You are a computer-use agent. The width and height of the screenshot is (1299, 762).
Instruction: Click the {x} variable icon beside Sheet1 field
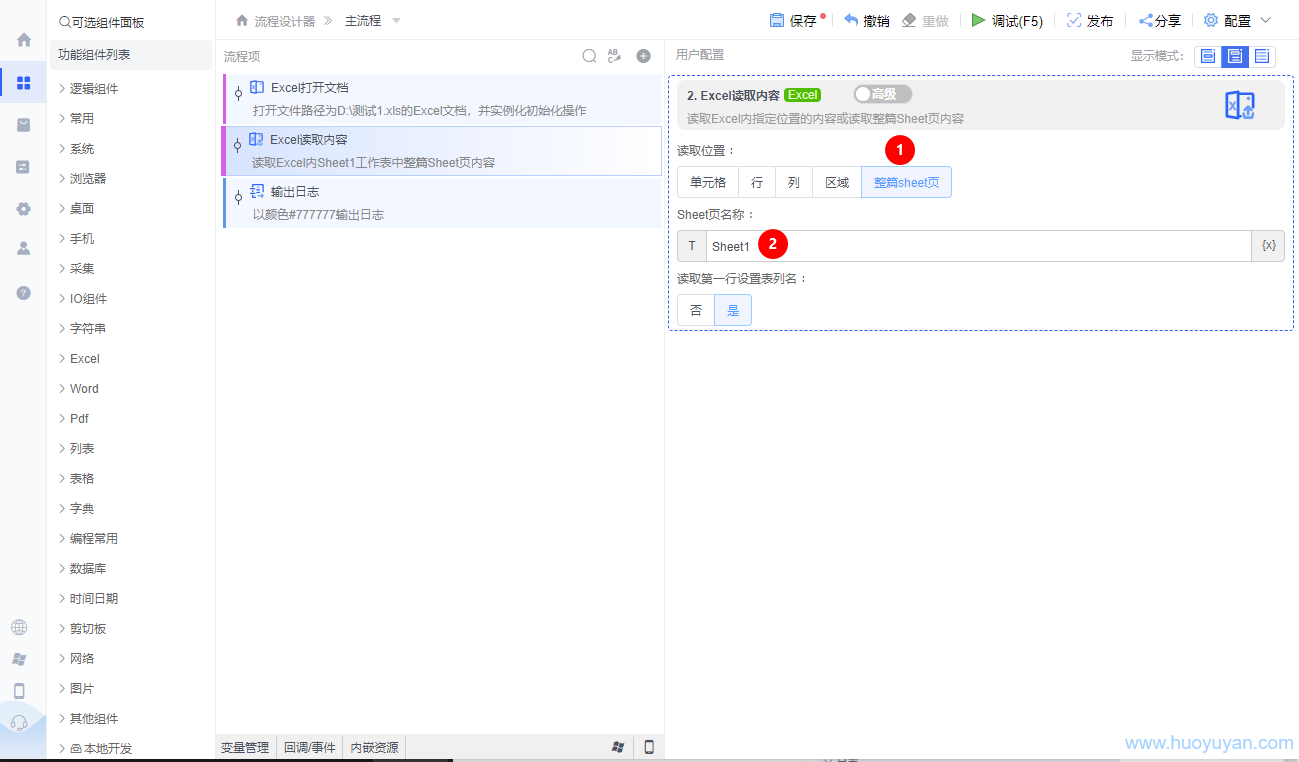pos(1268,246)
